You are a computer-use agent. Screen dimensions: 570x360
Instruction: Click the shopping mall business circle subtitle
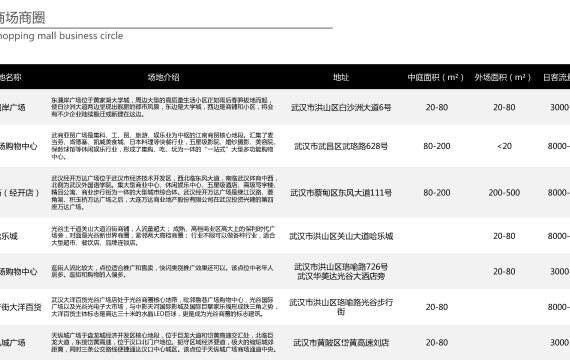(x=61, y=36)
